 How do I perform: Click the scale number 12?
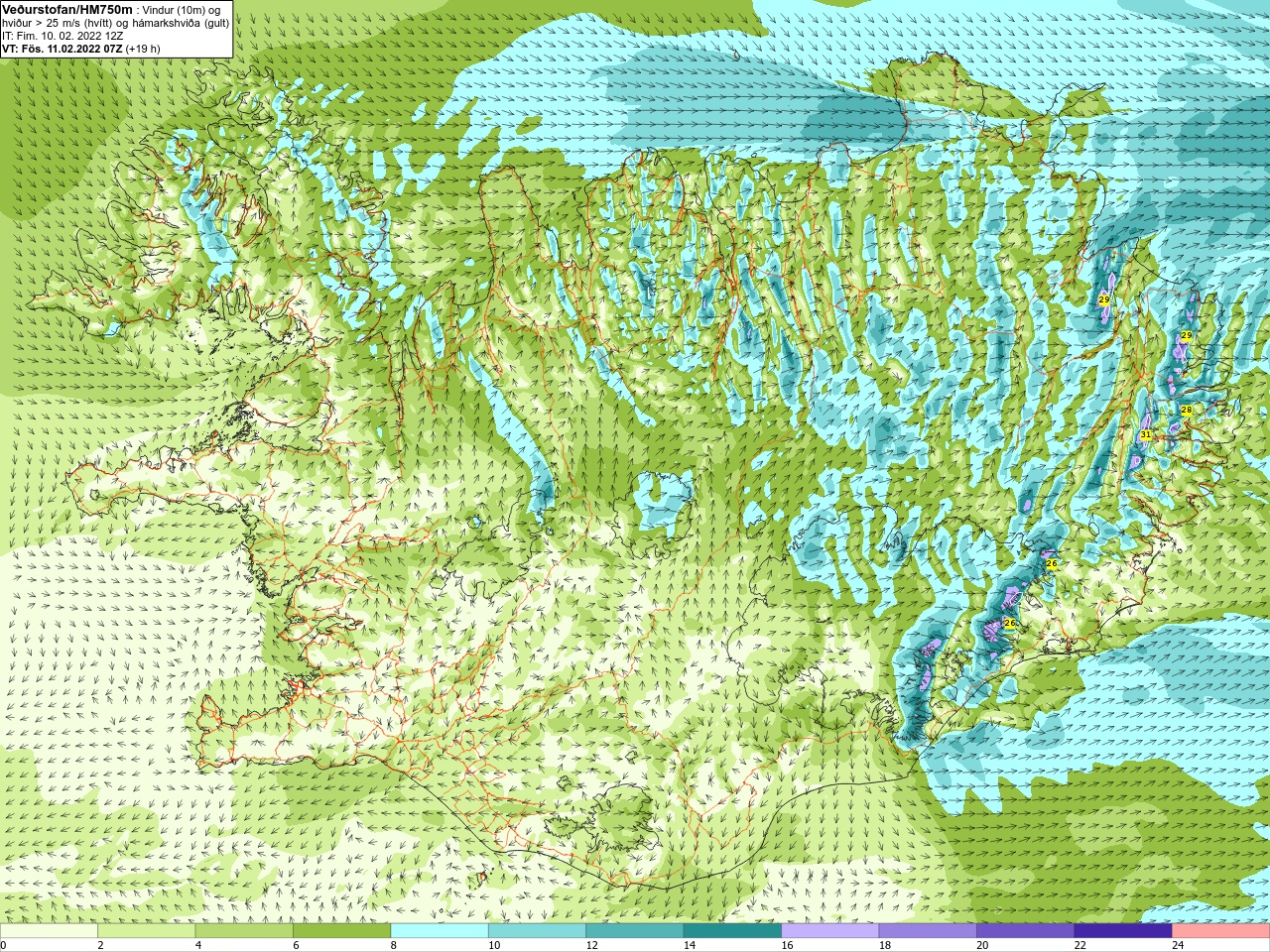click(592, 945)
